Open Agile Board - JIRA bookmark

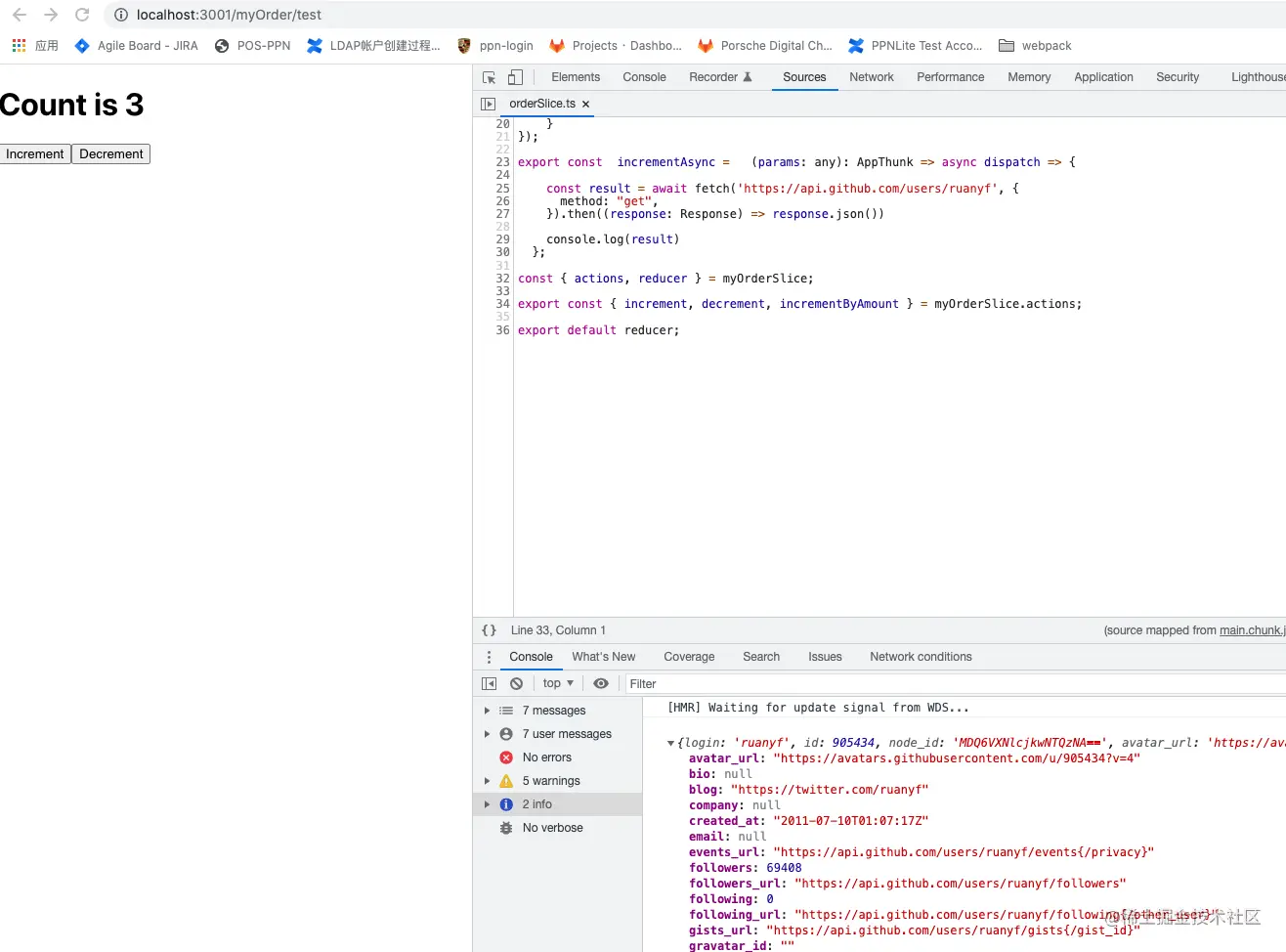[136, 46]
